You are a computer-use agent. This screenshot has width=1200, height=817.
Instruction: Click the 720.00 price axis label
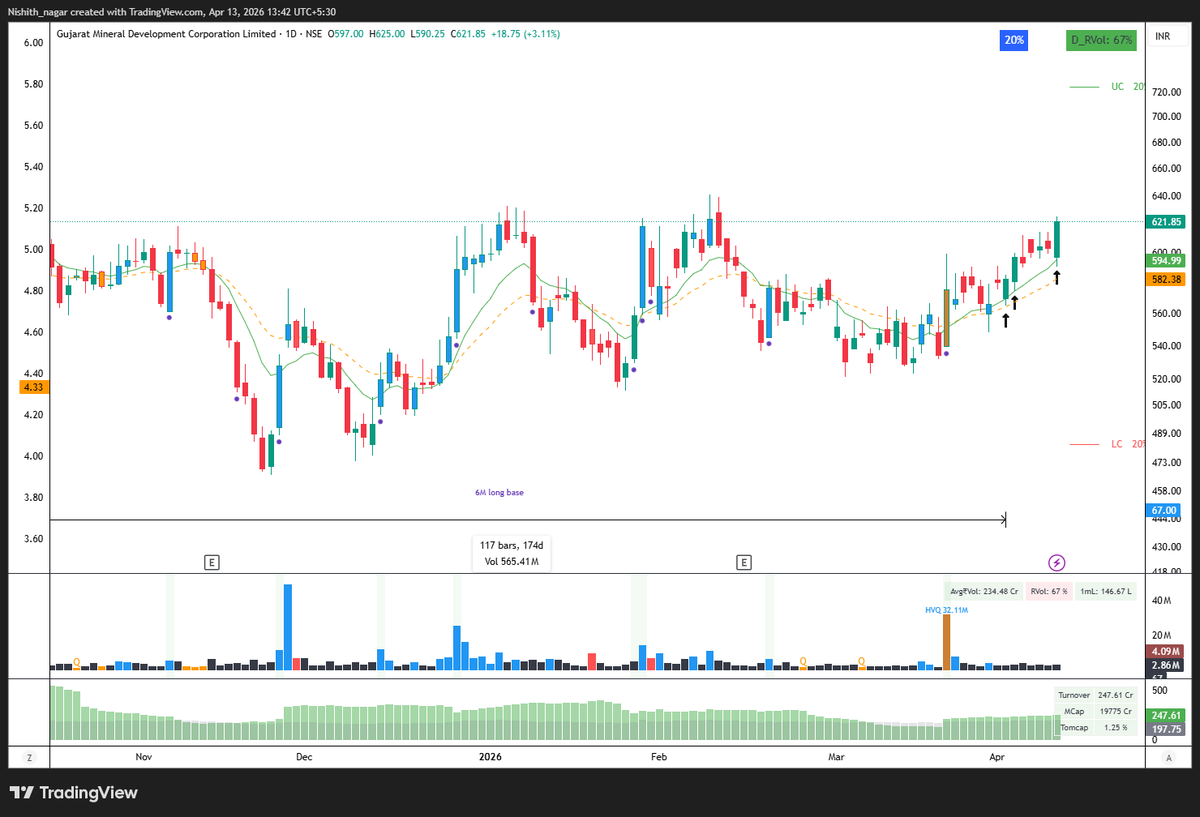coord(1167,92)
